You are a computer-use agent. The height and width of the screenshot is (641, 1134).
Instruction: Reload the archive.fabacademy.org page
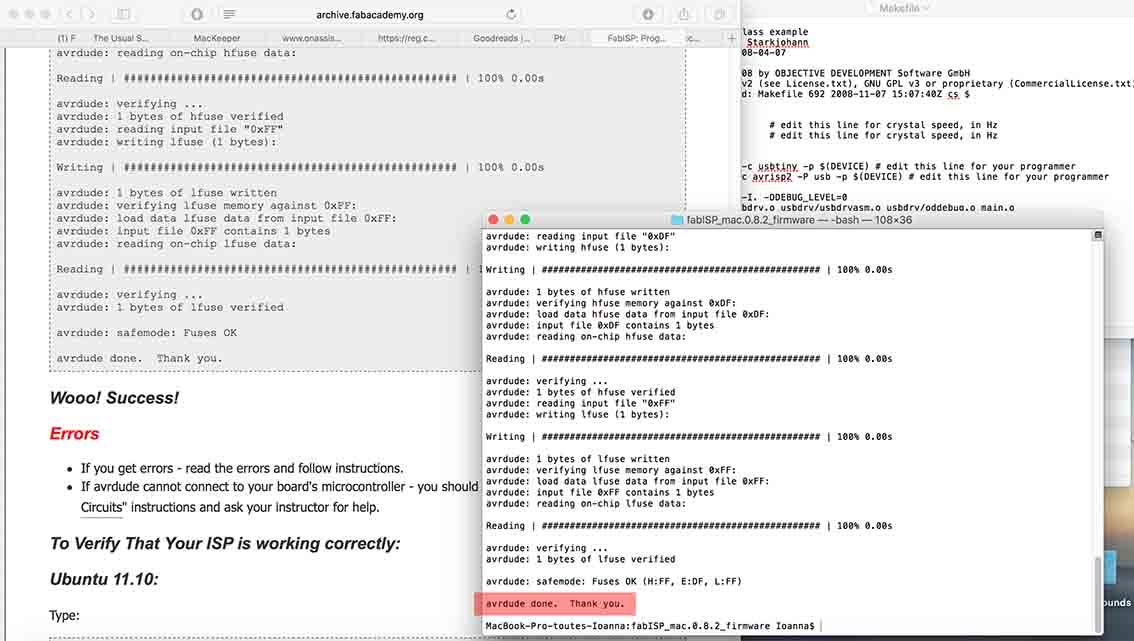[510, 15]
